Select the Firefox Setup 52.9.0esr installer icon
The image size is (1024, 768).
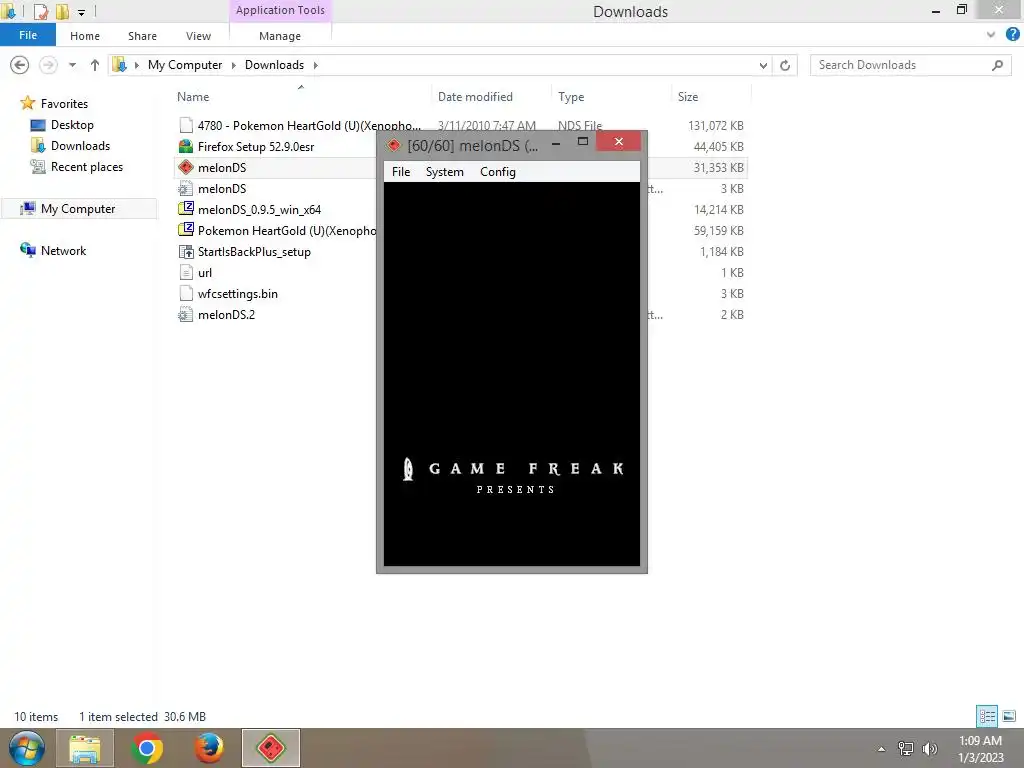[186, 146]
